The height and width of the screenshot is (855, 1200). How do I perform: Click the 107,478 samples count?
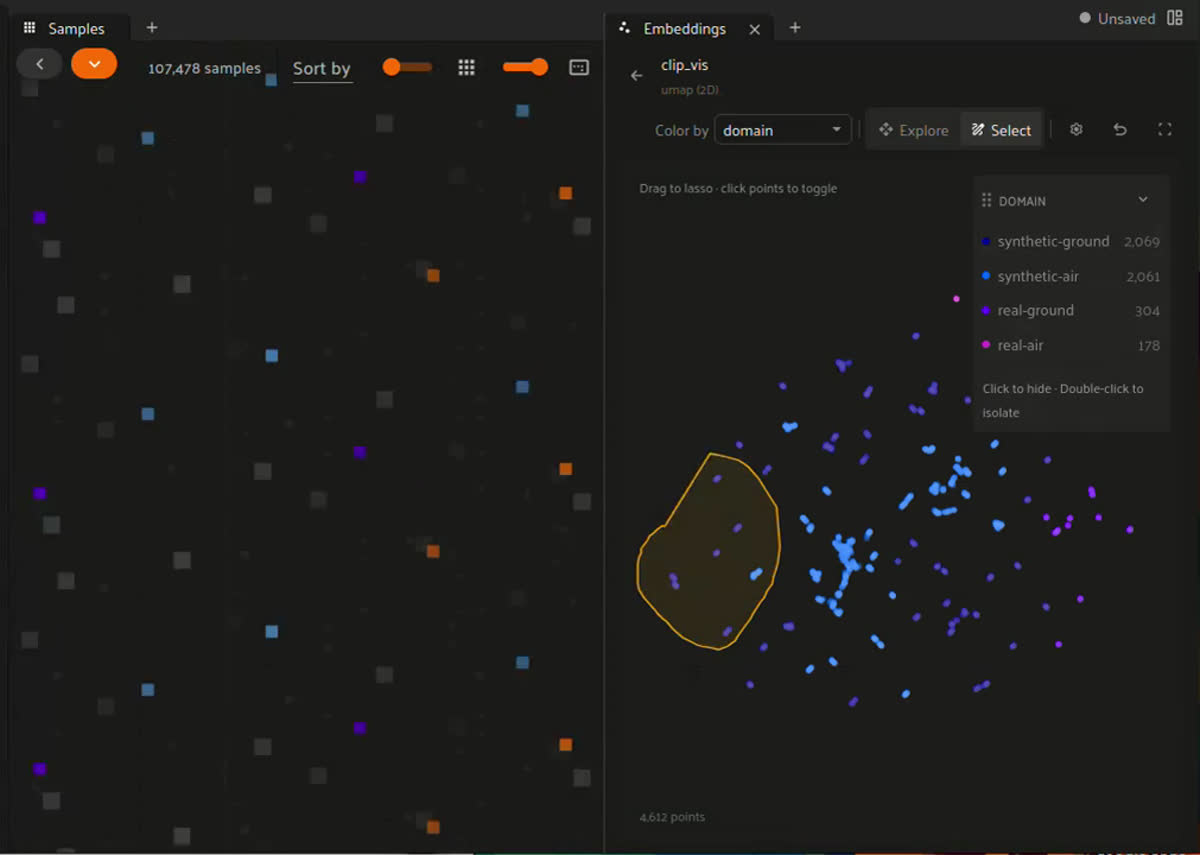204,69
